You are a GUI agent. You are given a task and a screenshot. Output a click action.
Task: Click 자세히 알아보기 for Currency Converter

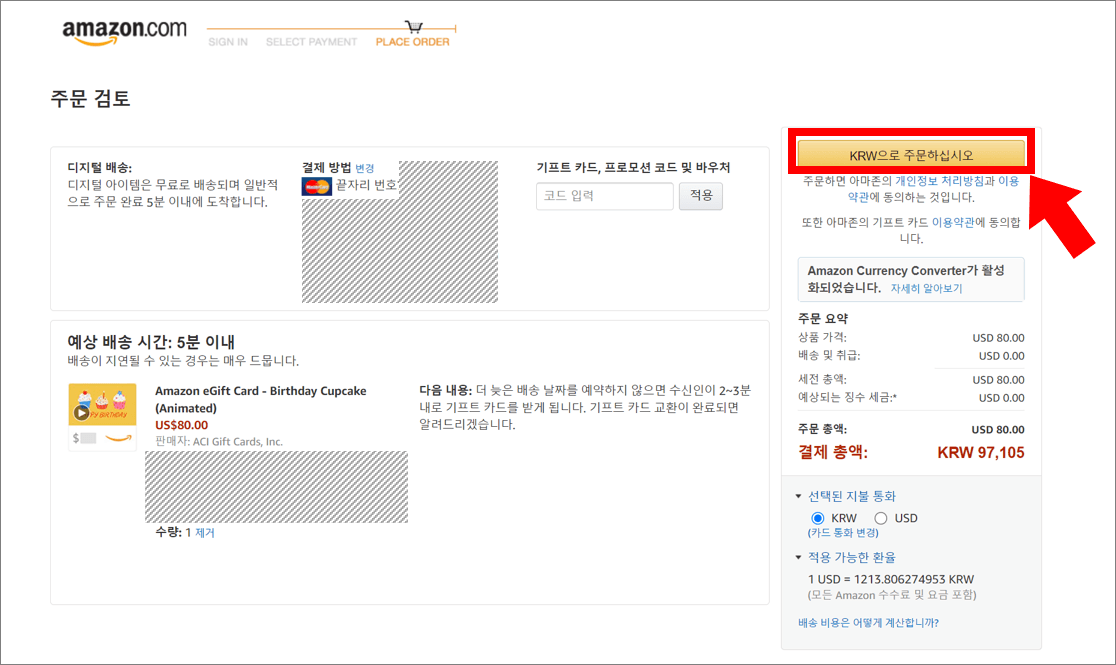click(x=926, y=288)
